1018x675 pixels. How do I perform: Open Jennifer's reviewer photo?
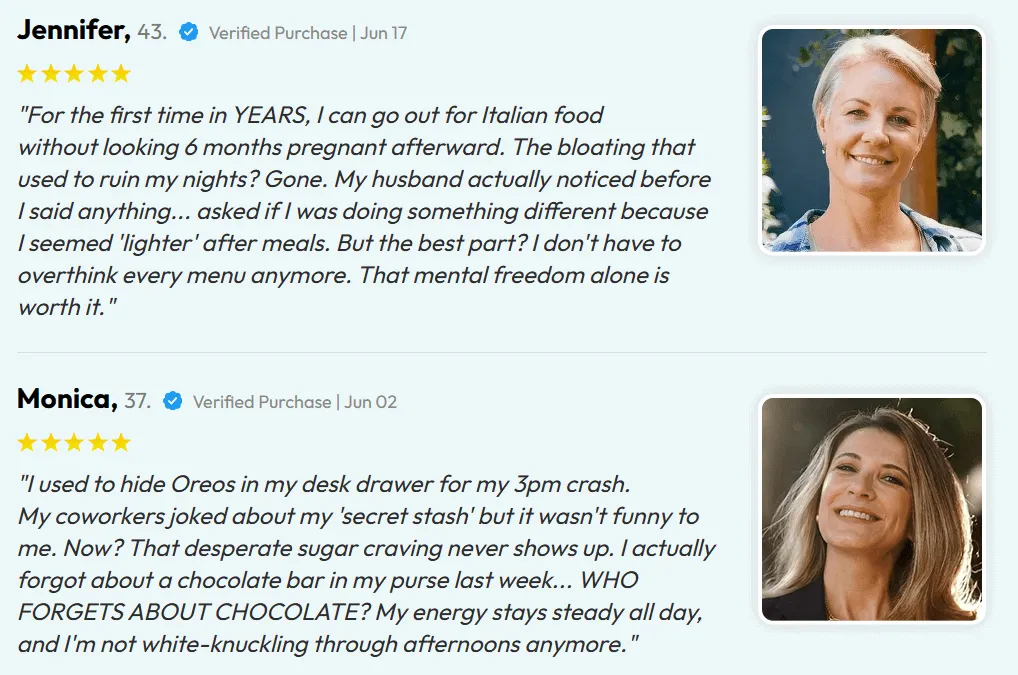[871, 140]
